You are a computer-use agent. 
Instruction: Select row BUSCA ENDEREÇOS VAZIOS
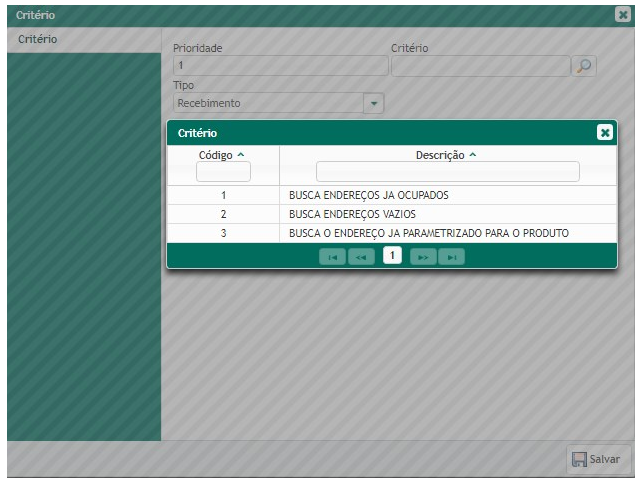click(392, 214)
